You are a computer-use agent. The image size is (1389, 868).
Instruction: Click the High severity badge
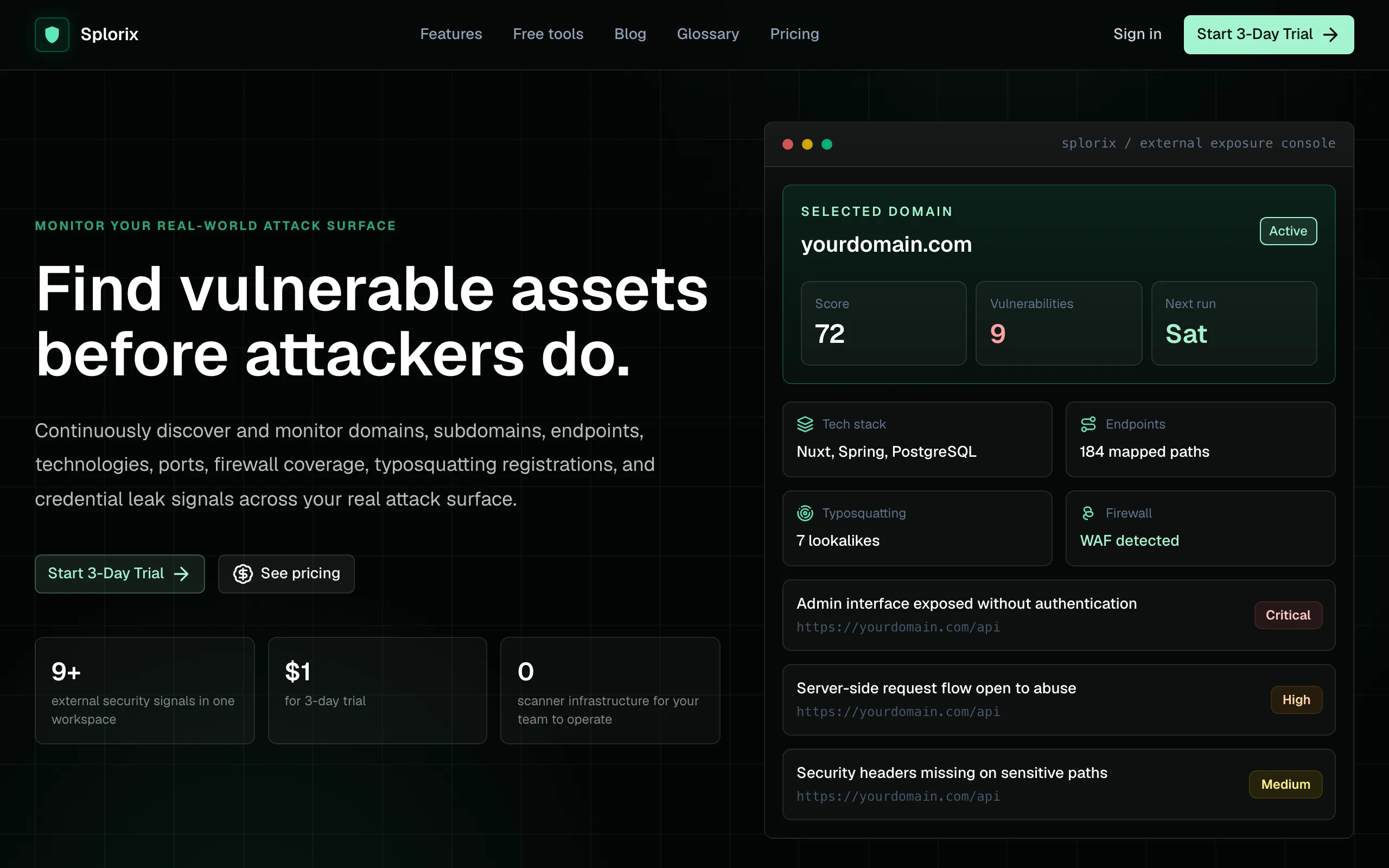[x=1296, y=700]
